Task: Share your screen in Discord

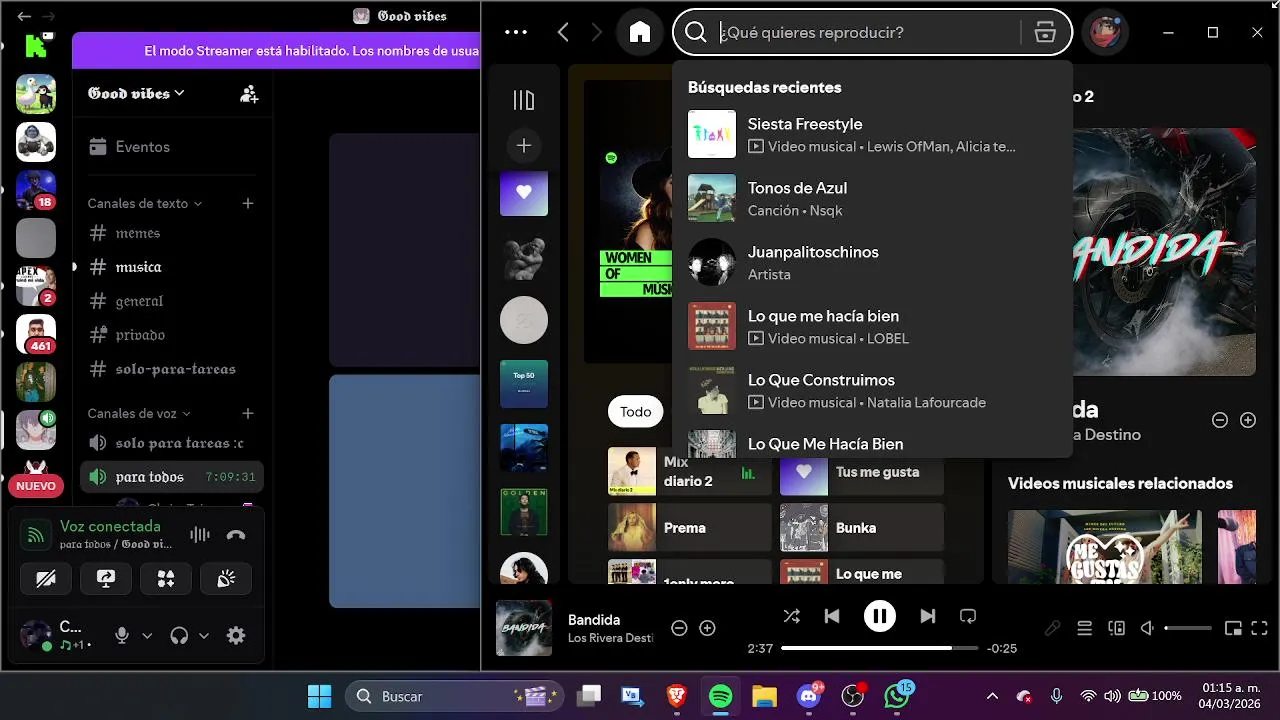Action: coord(106,579)
